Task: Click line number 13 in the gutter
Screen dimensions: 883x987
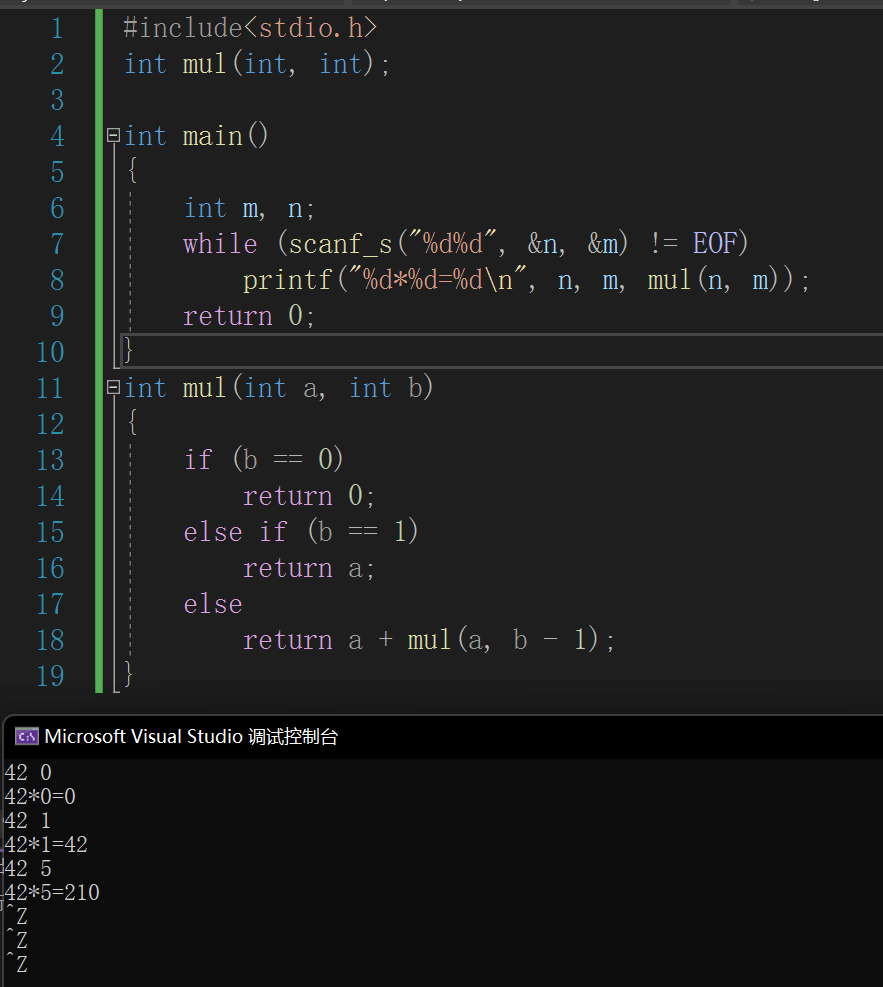Action: tap(50, 460)
